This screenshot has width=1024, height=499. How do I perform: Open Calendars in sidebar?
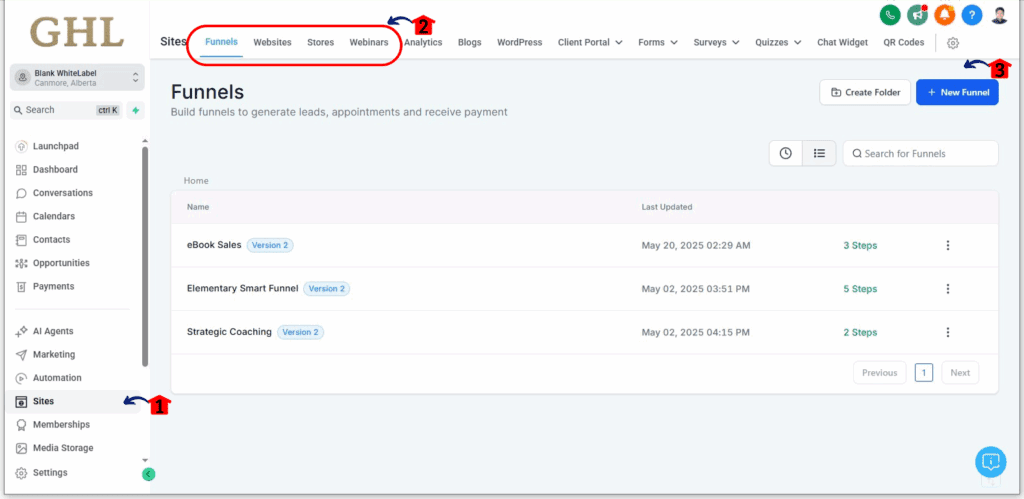[x=54, y=216]
